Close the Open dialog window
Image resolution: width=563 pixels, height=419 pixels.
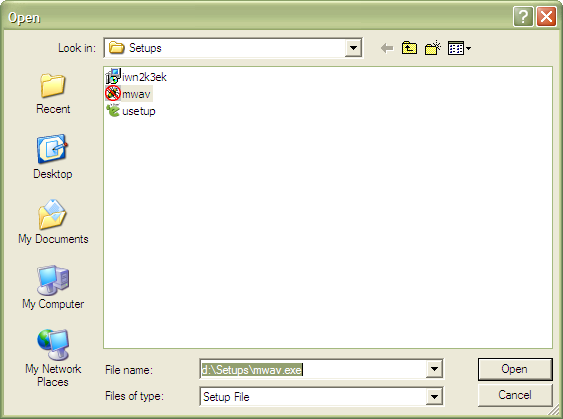[x=546, y=17]
